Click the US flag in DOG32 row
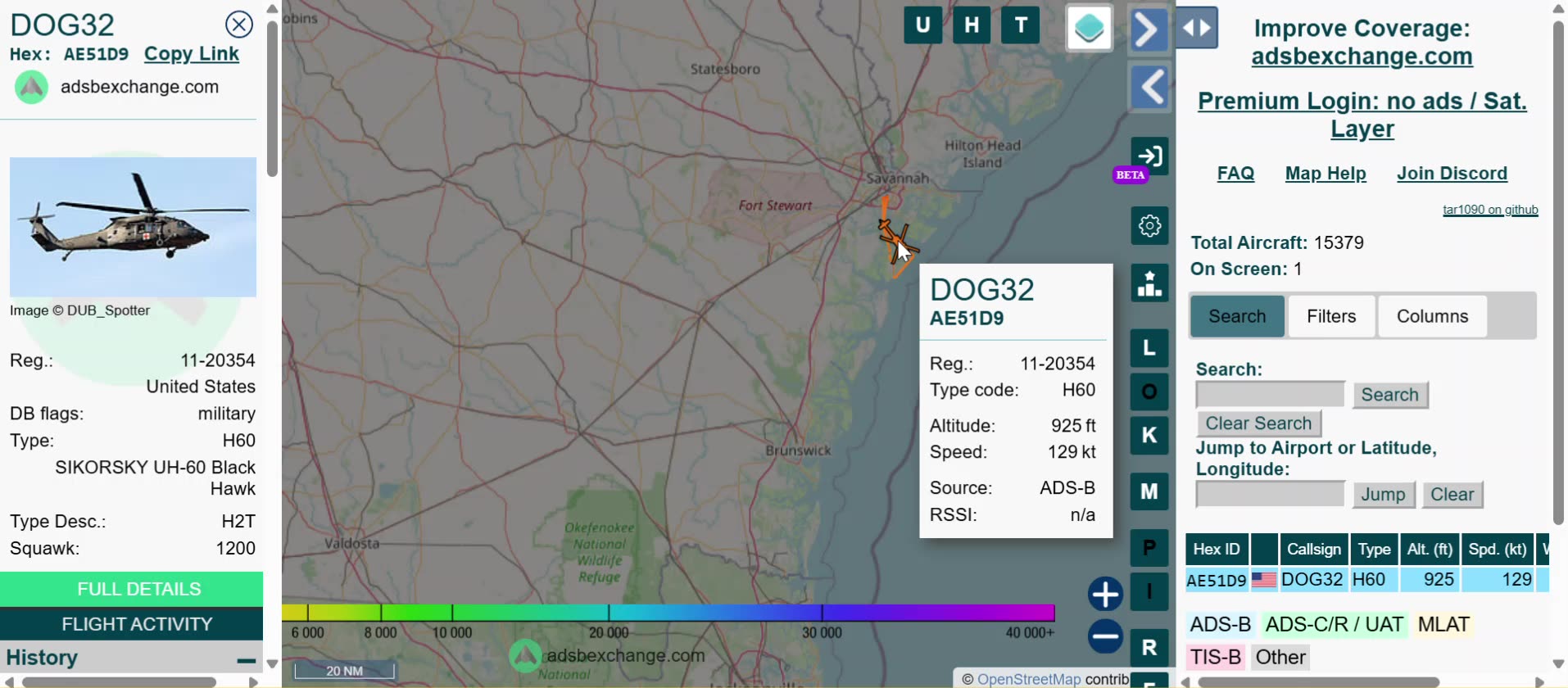 [1264, 580]
